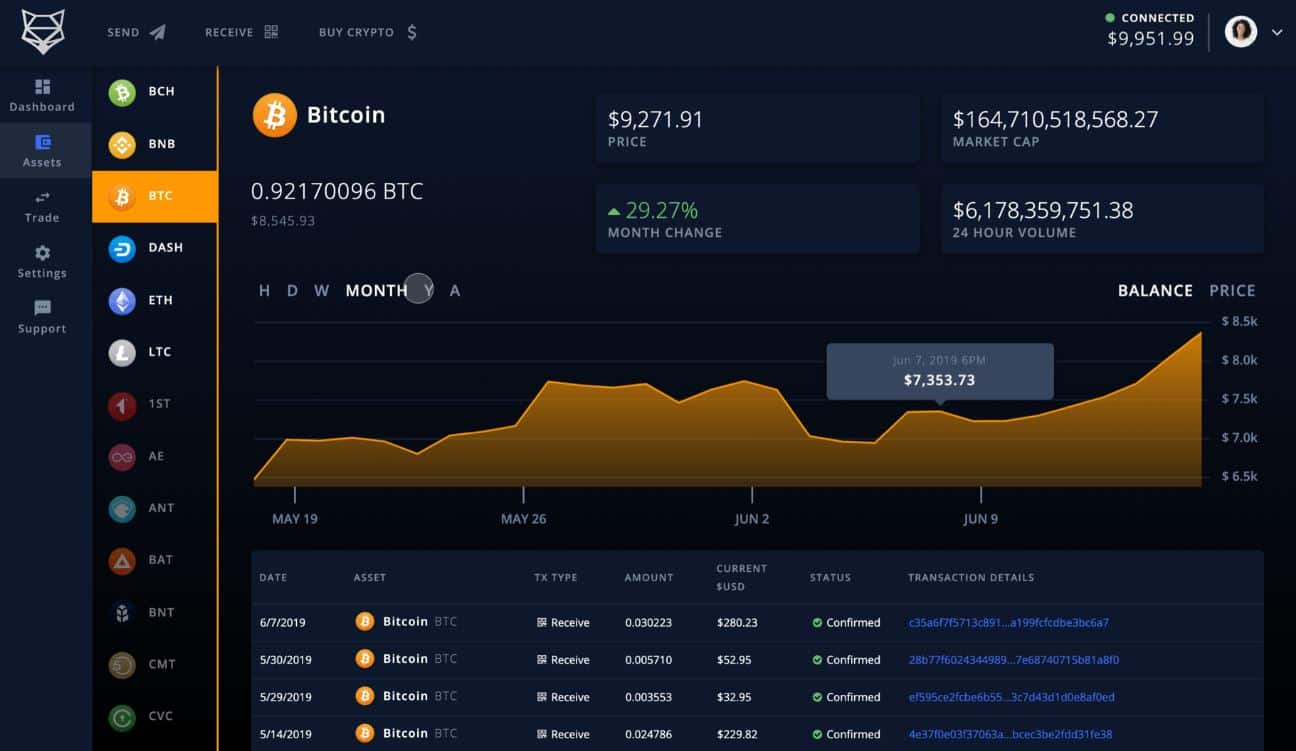
Task: Click the STATUS column header
Action: [830, 578]
